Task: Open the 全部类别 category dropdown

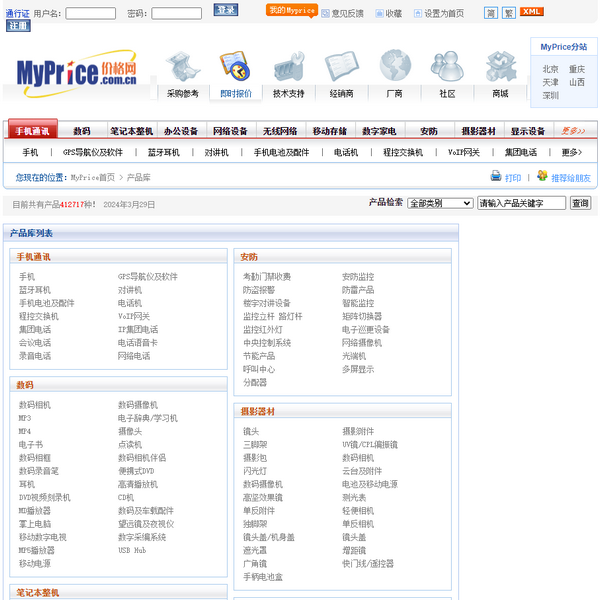Action: [439, 203]
